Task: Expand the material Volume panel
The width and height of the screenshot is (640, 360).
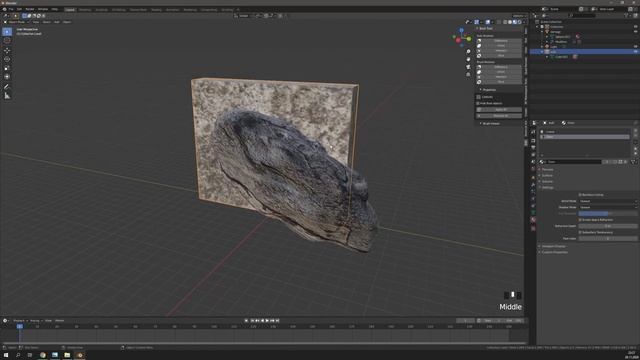Action: [547, 181]
